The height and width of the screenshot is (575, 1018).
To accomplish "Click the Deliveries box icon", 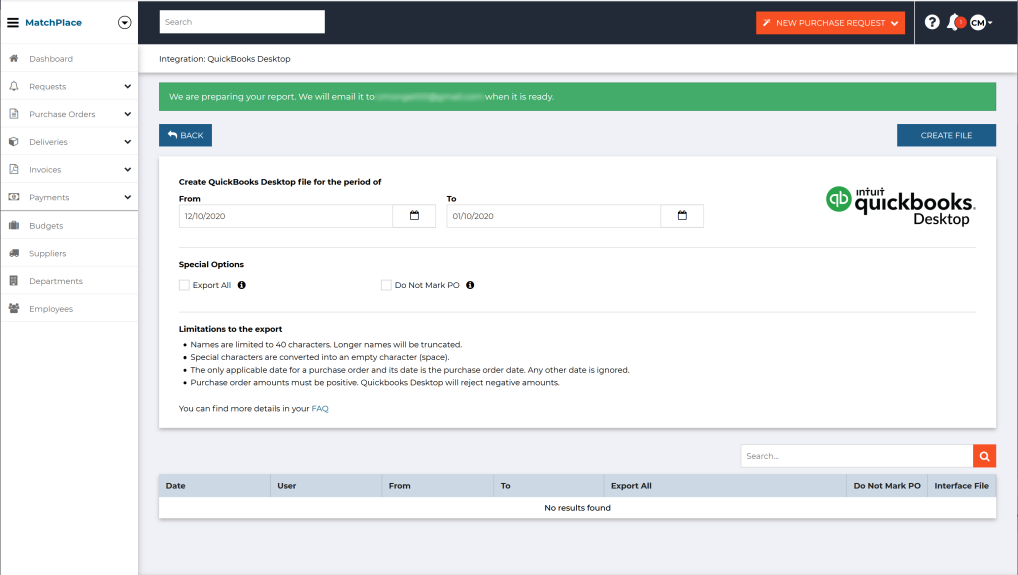I will point(14,141).
